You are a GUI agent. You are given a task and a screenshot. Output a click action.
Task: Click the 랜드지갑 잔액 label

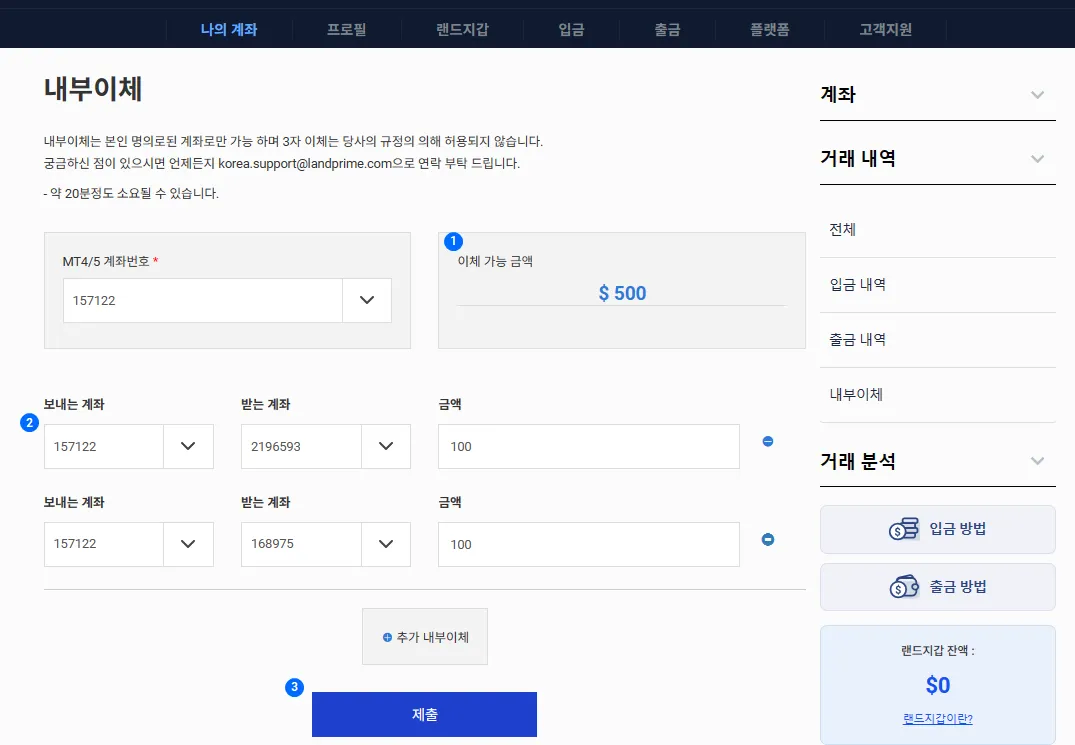[x=937, y=650]
